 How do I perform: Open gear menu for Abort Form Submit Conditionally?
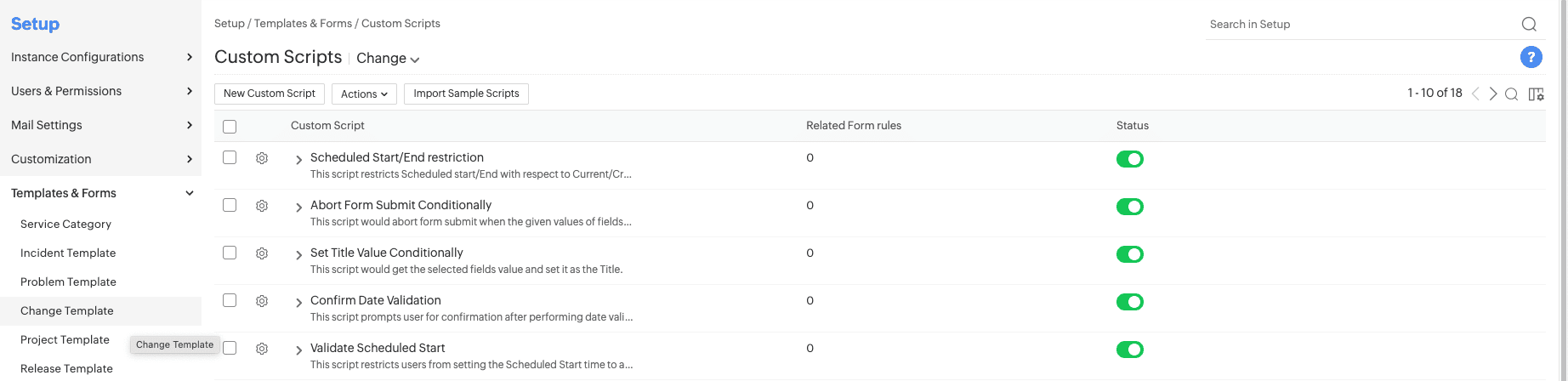click(262, 206)
